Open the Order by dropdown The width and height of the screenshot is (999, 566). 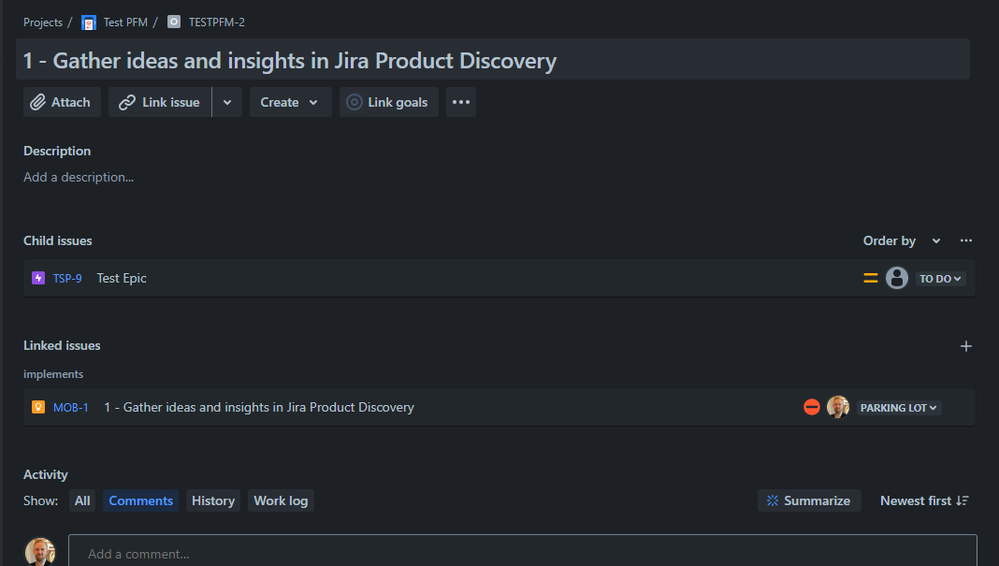click(901, 241)
